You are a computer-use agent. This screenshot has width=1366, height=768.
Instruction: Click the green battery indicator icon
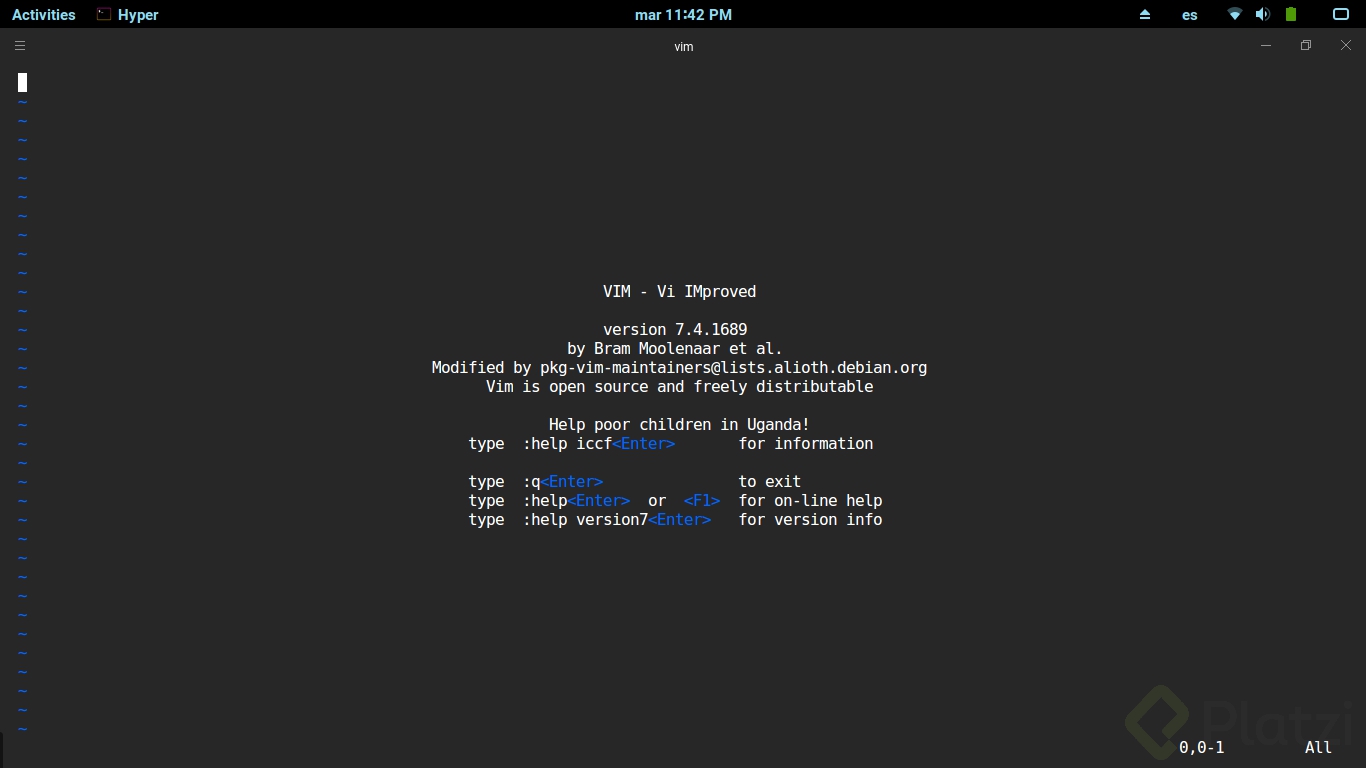pos(1290,14)
